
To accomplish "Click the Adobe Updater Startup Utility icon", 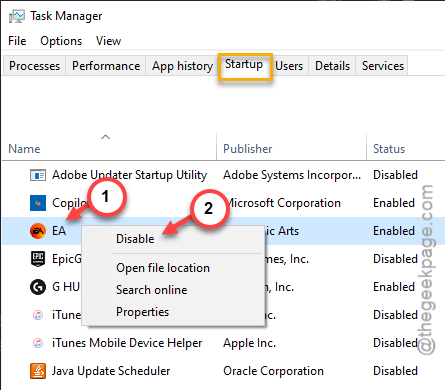I will click(38, 175).
